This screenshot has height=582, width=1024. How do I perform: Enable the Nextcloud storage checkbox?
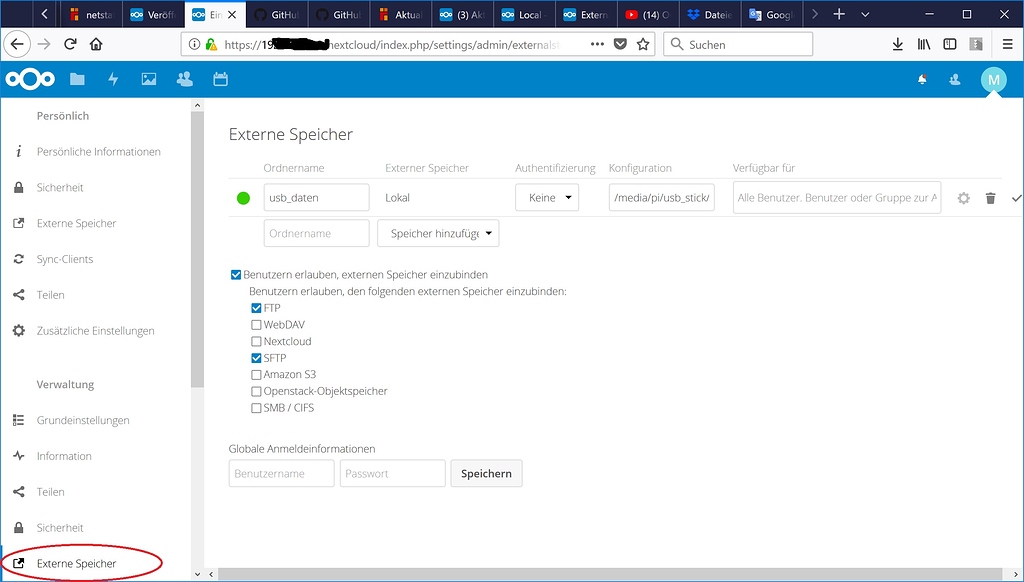pyautogui.click(x=256, y=342)
